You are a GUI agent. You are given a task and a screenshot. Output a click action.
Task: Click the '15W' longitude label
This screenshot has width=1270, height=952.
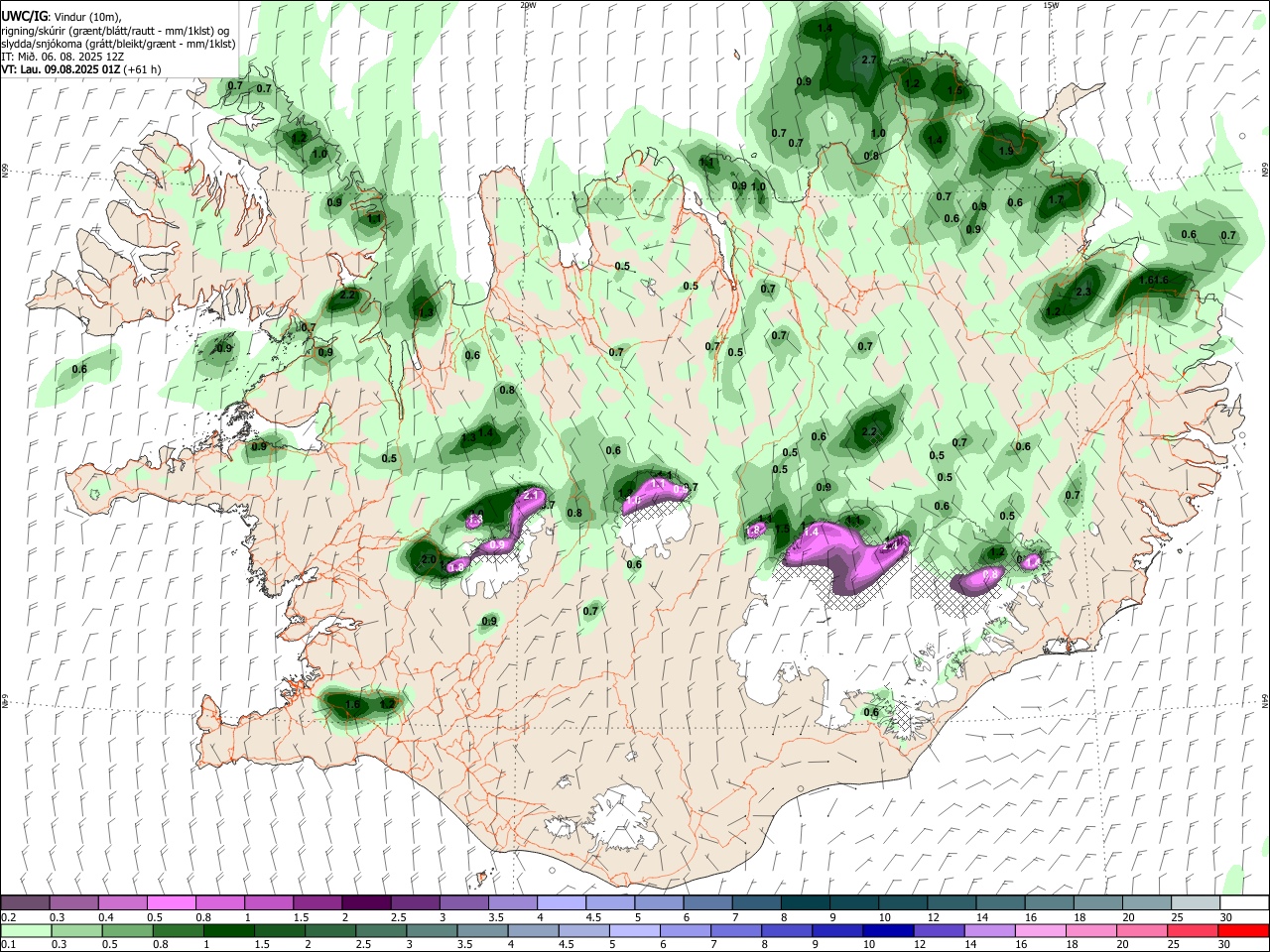pos(1051,5)
